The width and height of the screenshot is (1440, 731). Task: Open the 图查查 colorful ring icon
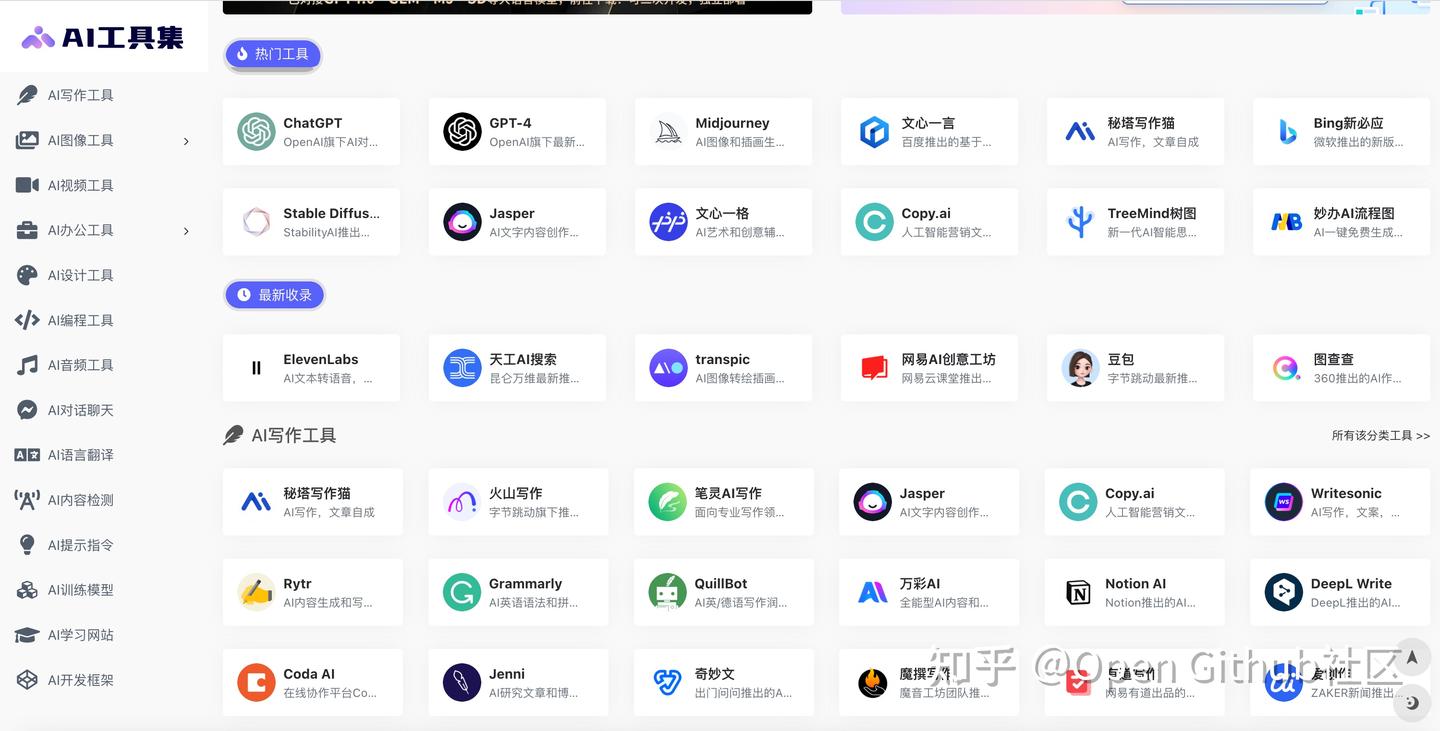click(1286, 368)
